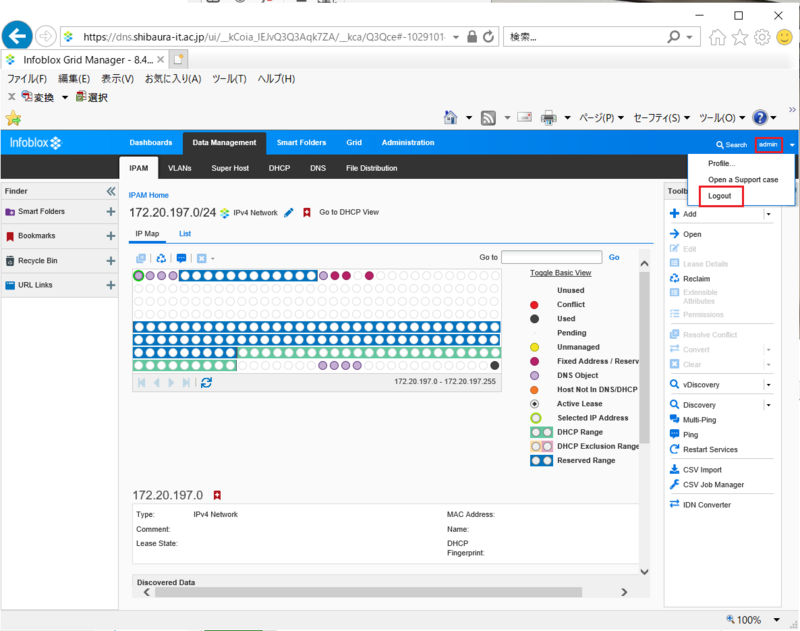800x631 pixels.
Task: Open the Administration tab
Action: pyautogui.click(x=408, y=143)
